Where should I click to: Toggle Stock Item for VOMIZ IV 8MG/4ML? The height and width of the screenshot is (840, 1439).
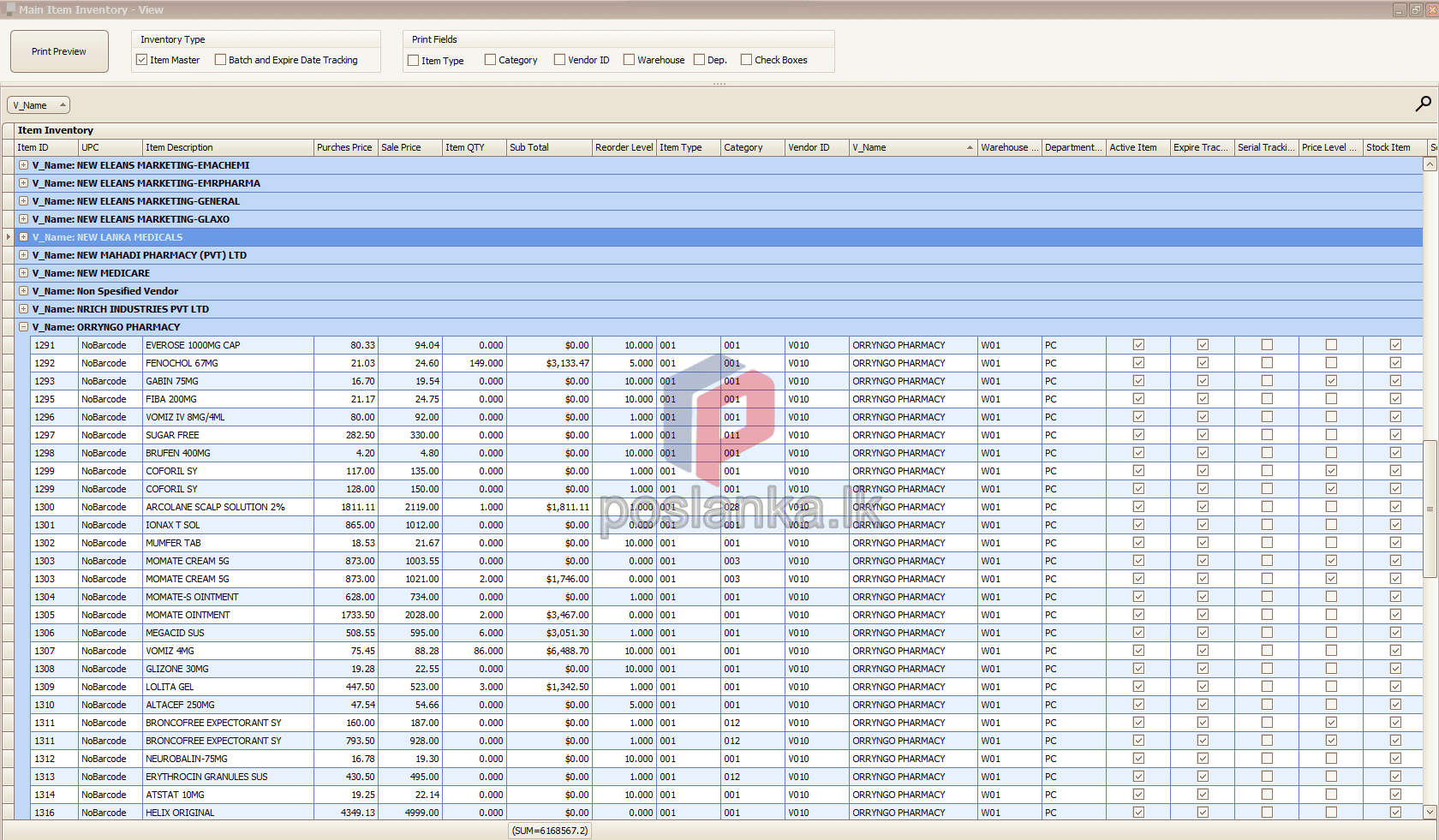point(1395,417)
